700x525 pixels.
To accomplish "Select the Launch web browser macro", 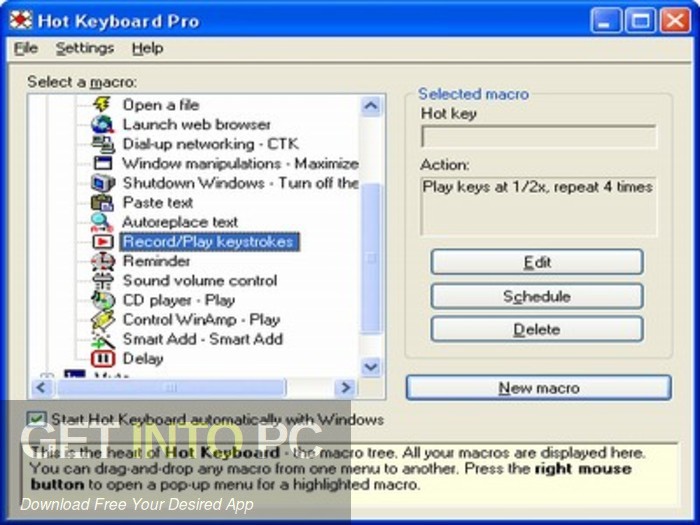I will (x=197, y=125).
